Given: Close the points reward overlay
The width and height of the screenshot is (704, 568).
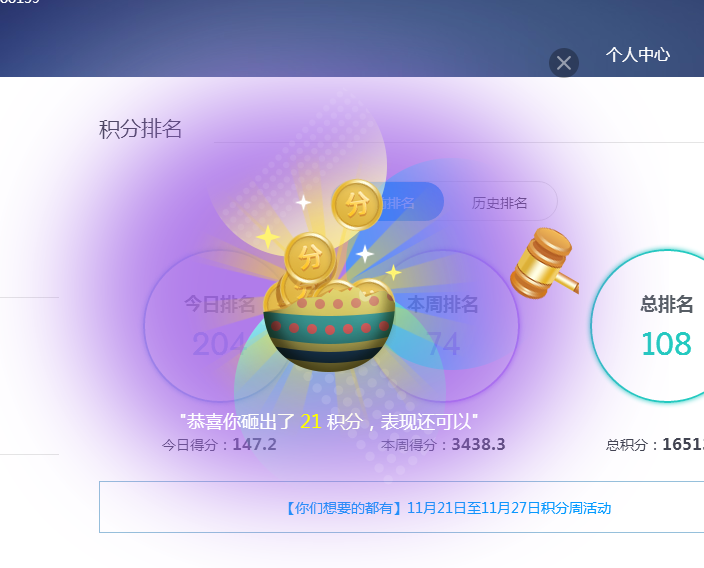Looking at the screenshot, I should [x=563, y=63].
